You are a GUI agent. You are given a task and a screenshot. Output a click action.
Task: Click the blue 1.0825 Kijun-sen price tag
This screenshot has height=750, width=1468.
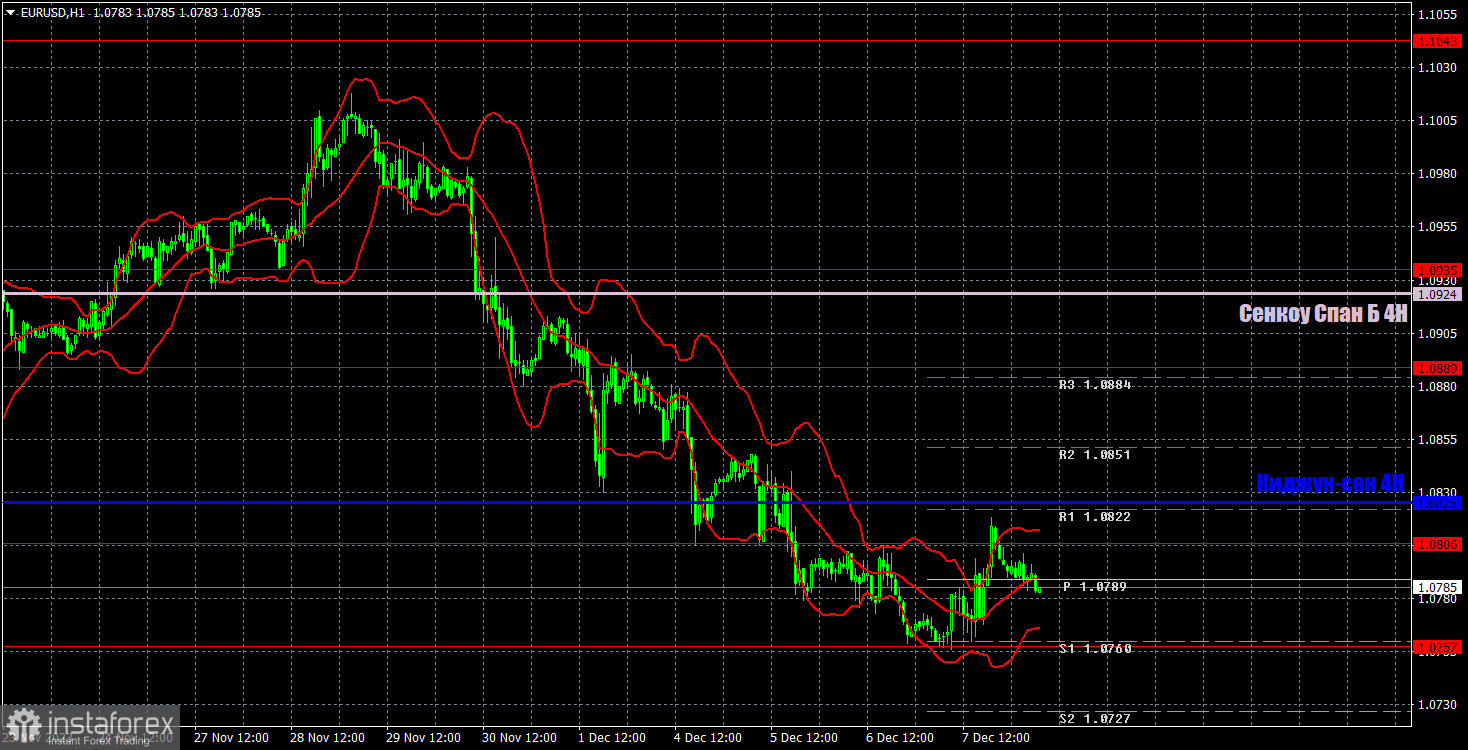click(1439, 502)
